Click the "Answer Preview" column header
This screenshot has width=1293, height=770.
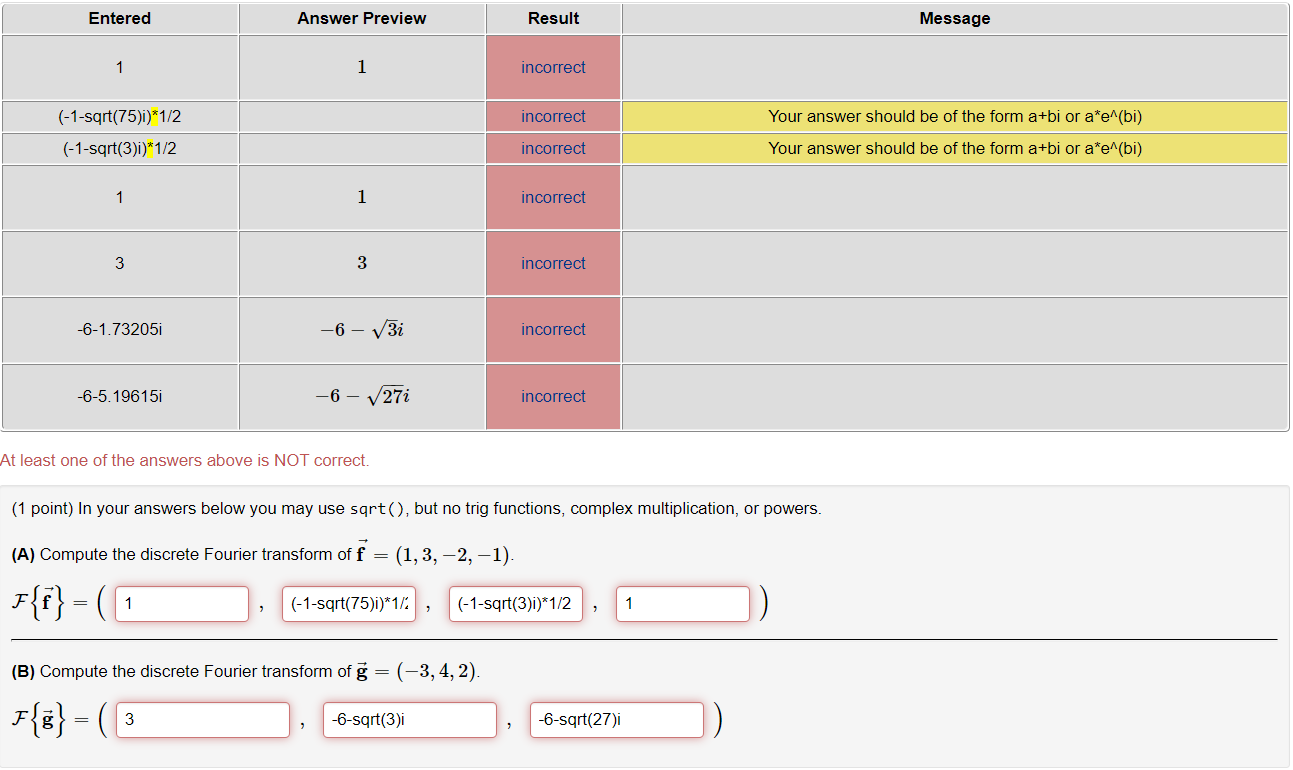[x=361, y=18]
